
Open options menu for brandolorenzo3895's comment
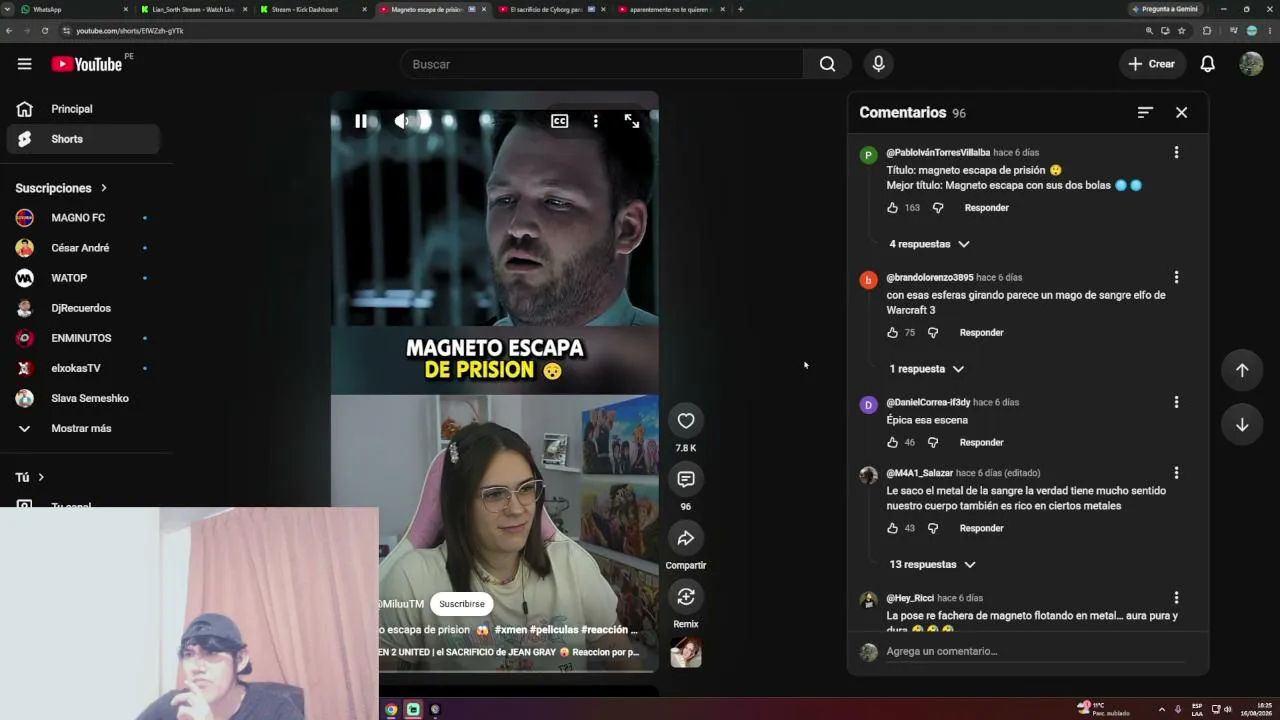(1176, 277)
